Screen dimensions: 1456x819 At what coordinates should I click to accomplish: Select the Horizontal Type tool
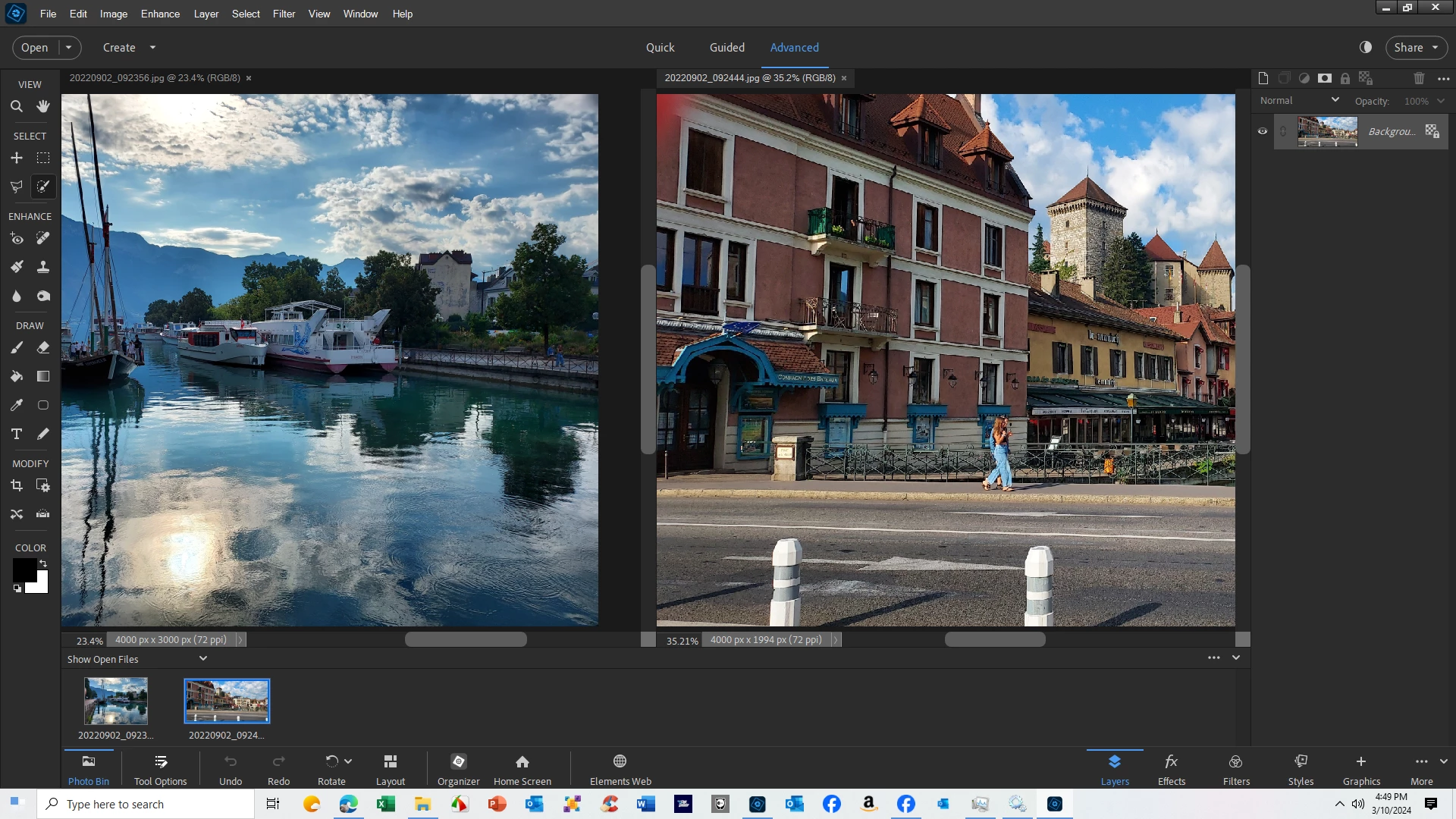point(16,434)
